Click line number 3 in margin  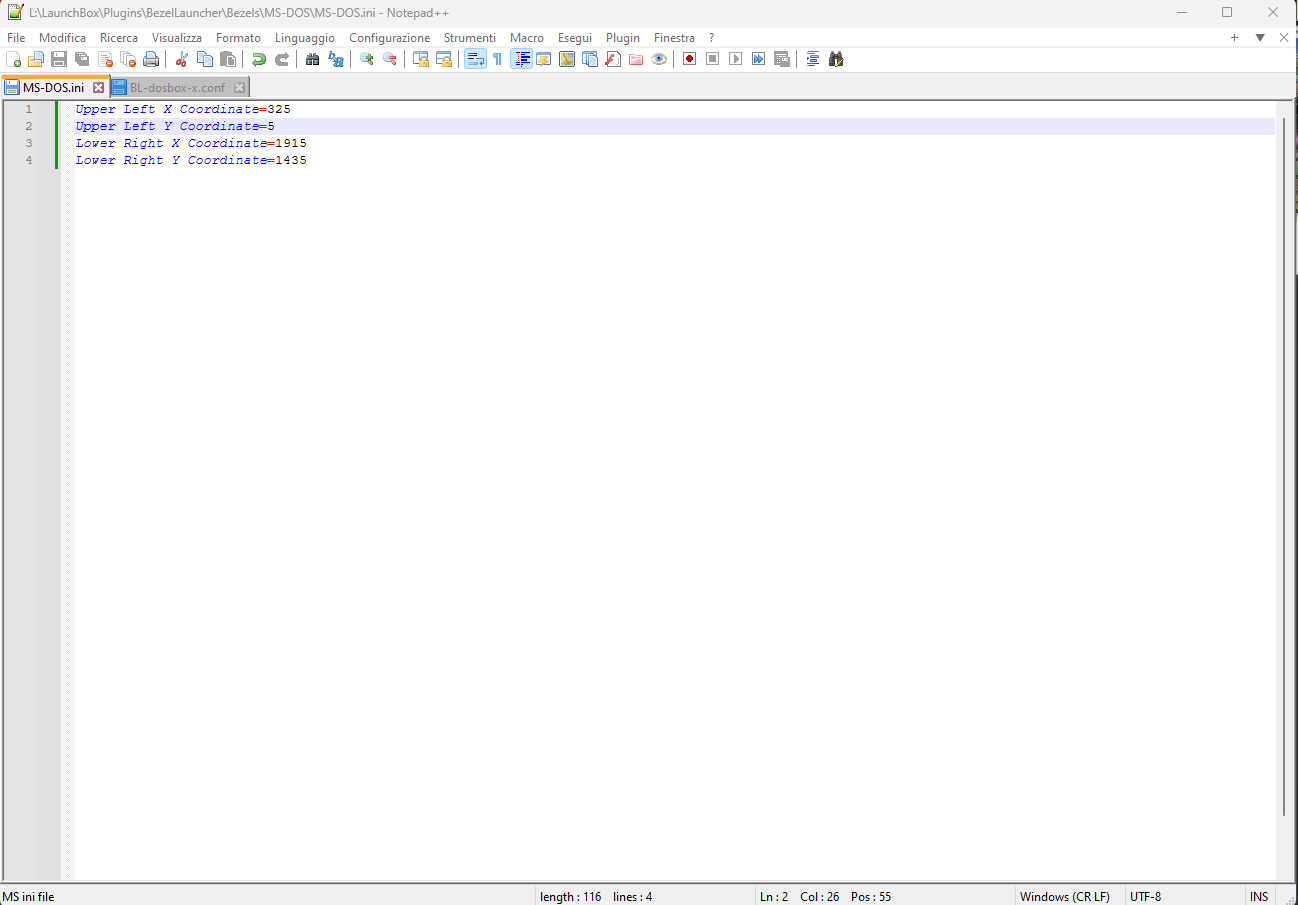pos(28,143)
